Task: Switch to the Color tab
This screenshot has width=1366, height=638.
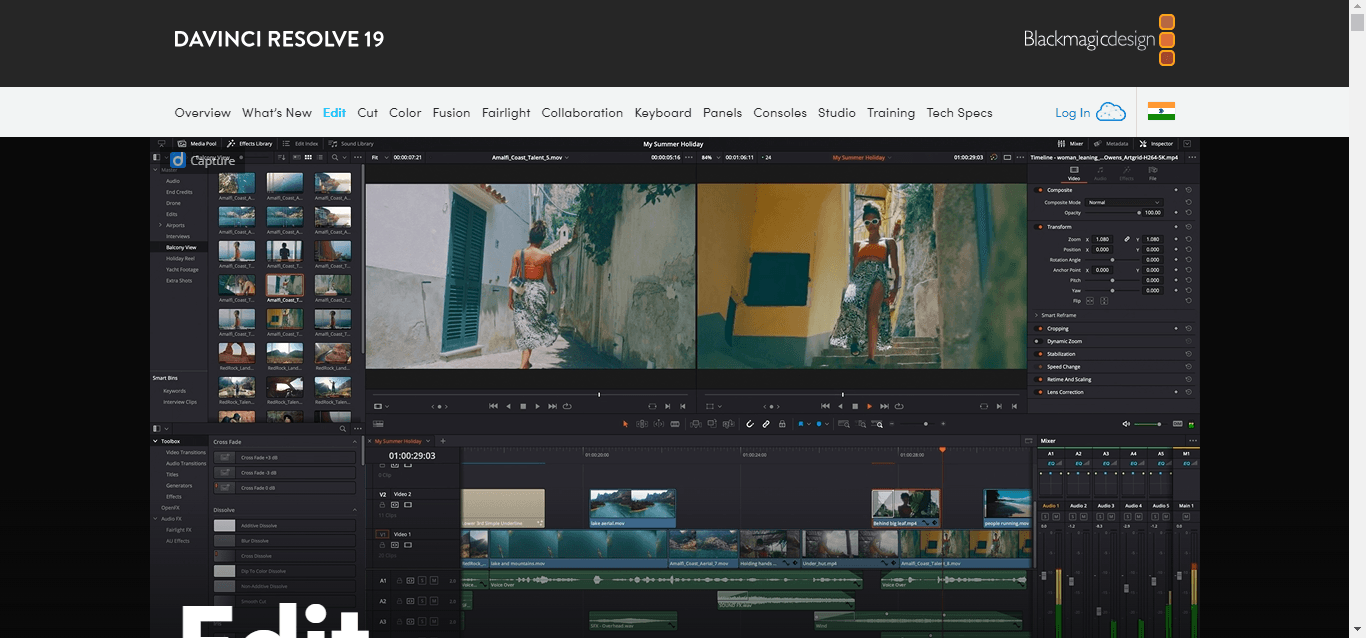Action: click(405, 113)
